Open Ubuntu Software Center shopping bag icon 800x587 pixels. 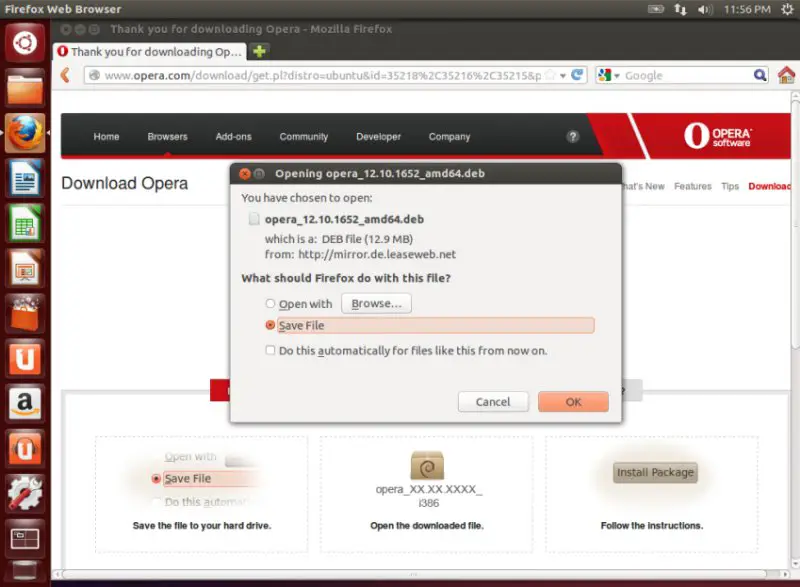24,313
